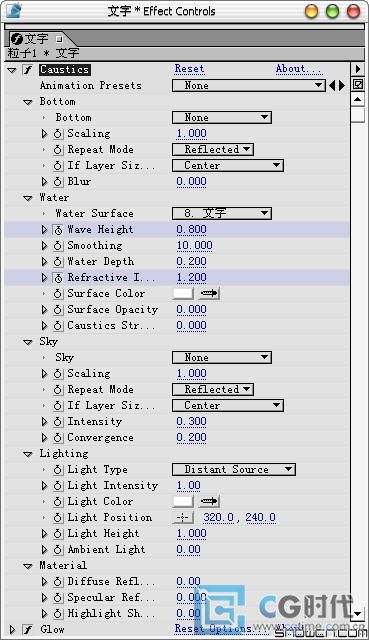Click the previous animation preset arrow

332,86
